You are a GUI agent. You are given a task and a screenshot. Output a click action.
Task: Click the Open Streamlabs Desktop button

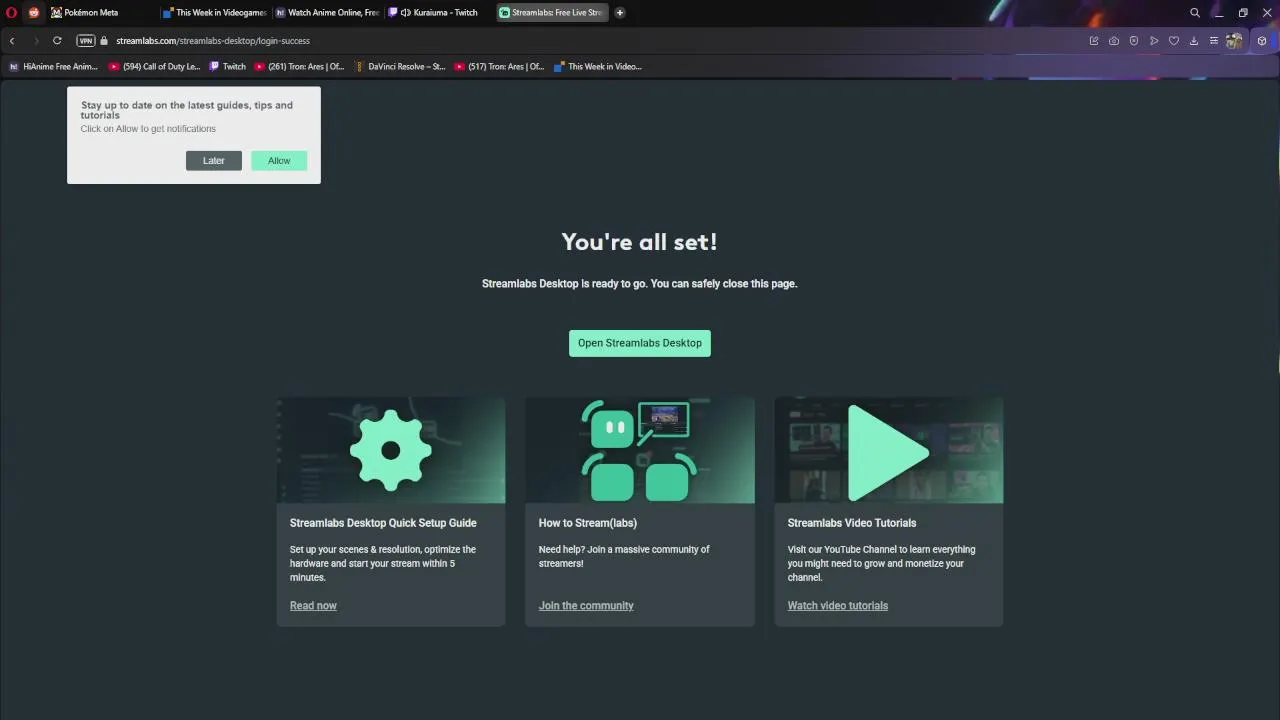[640, 343]
